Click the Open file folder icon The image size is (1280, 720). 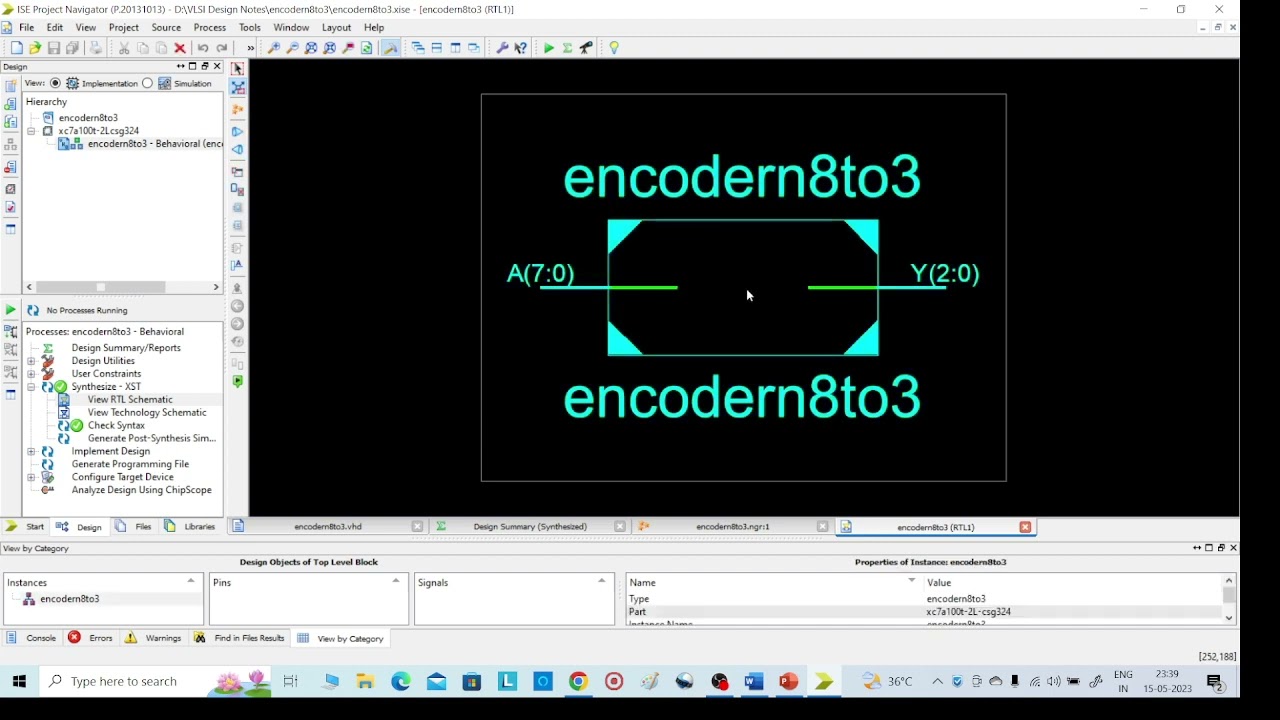point(35,48)
